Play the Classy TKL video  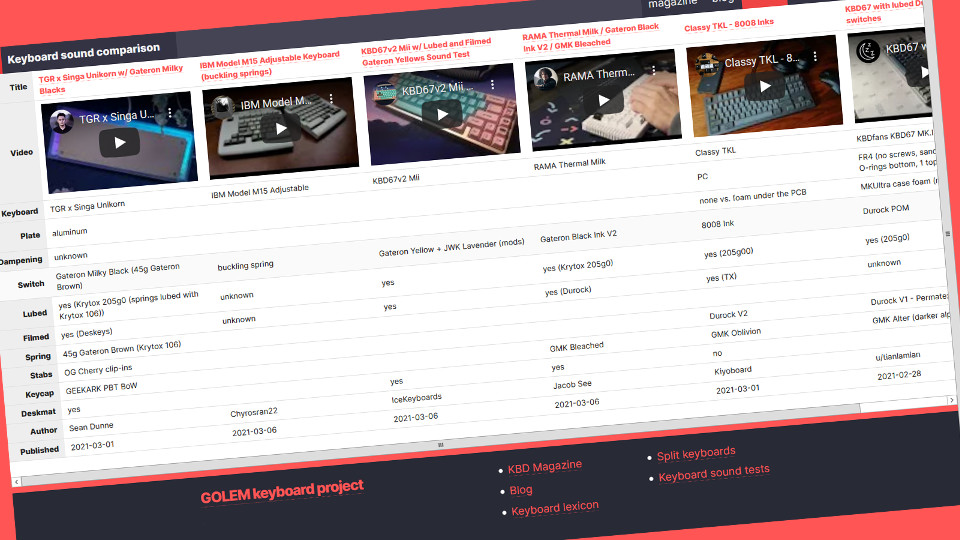(765, 86)
